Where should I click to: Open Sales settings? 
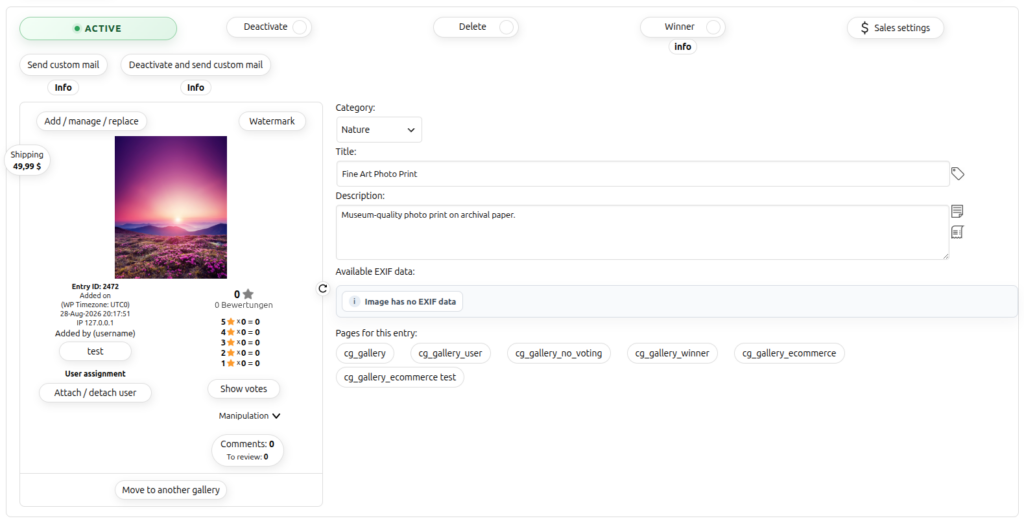coord(895,28)
